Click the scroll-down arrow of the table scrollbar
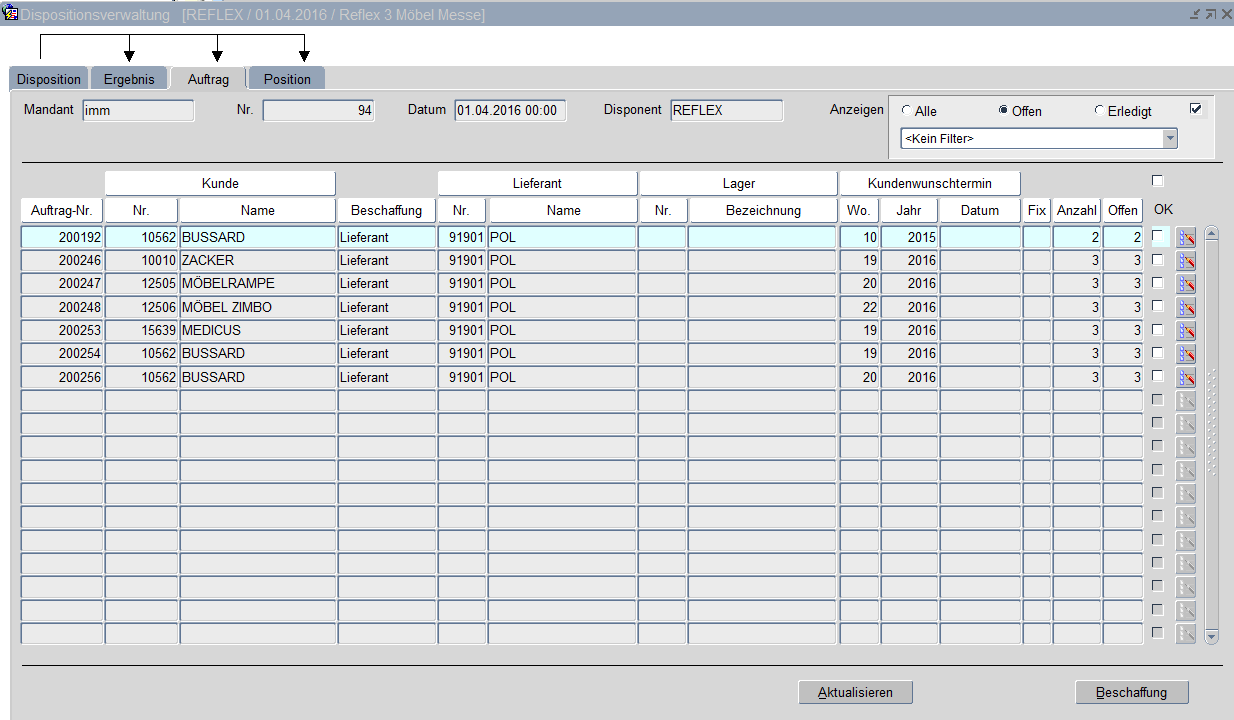Screen dimensions: 1234x720 click(1211, 636)
